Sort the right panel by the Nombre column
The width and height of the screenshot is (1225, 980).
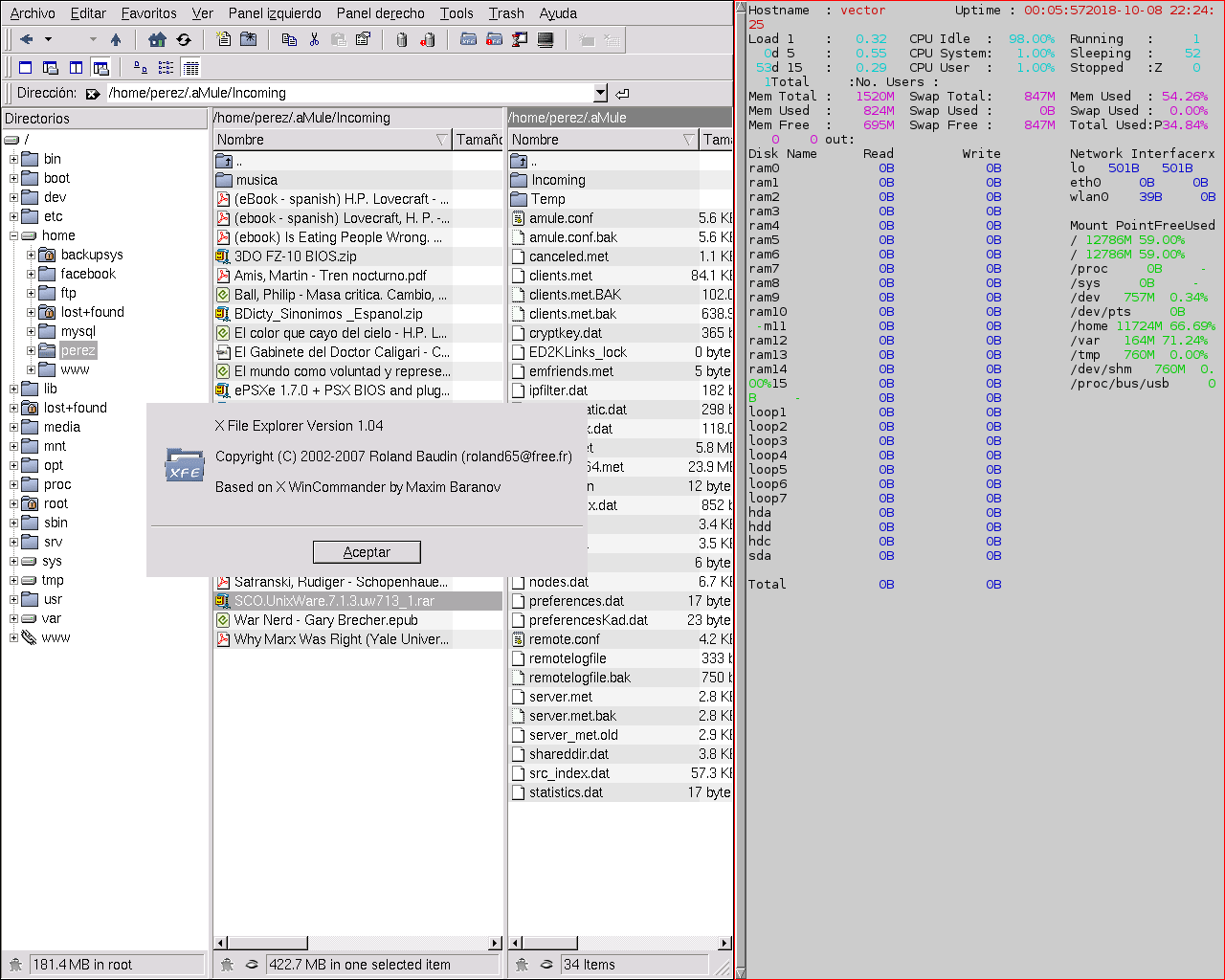[603, 140]
